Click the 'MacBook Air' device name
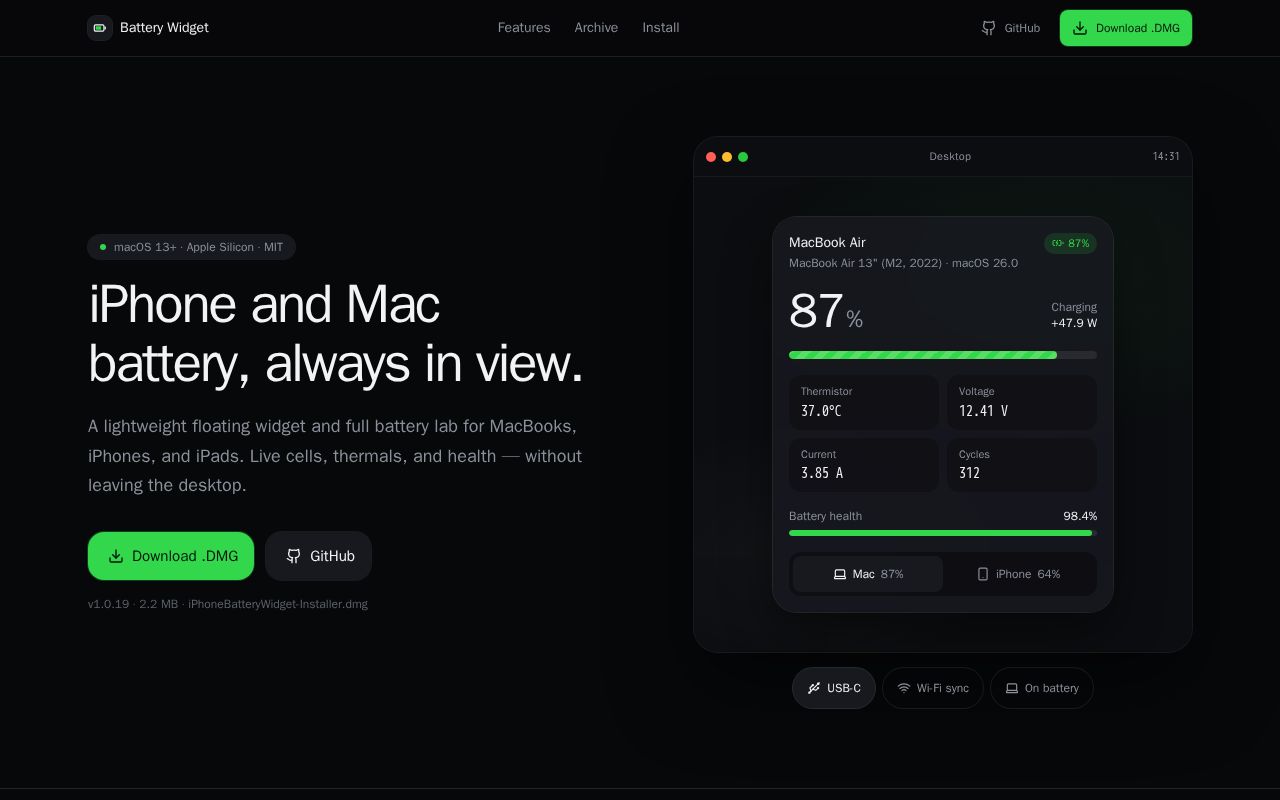This screenshot has height=800, width=1280. pos(827,242)
